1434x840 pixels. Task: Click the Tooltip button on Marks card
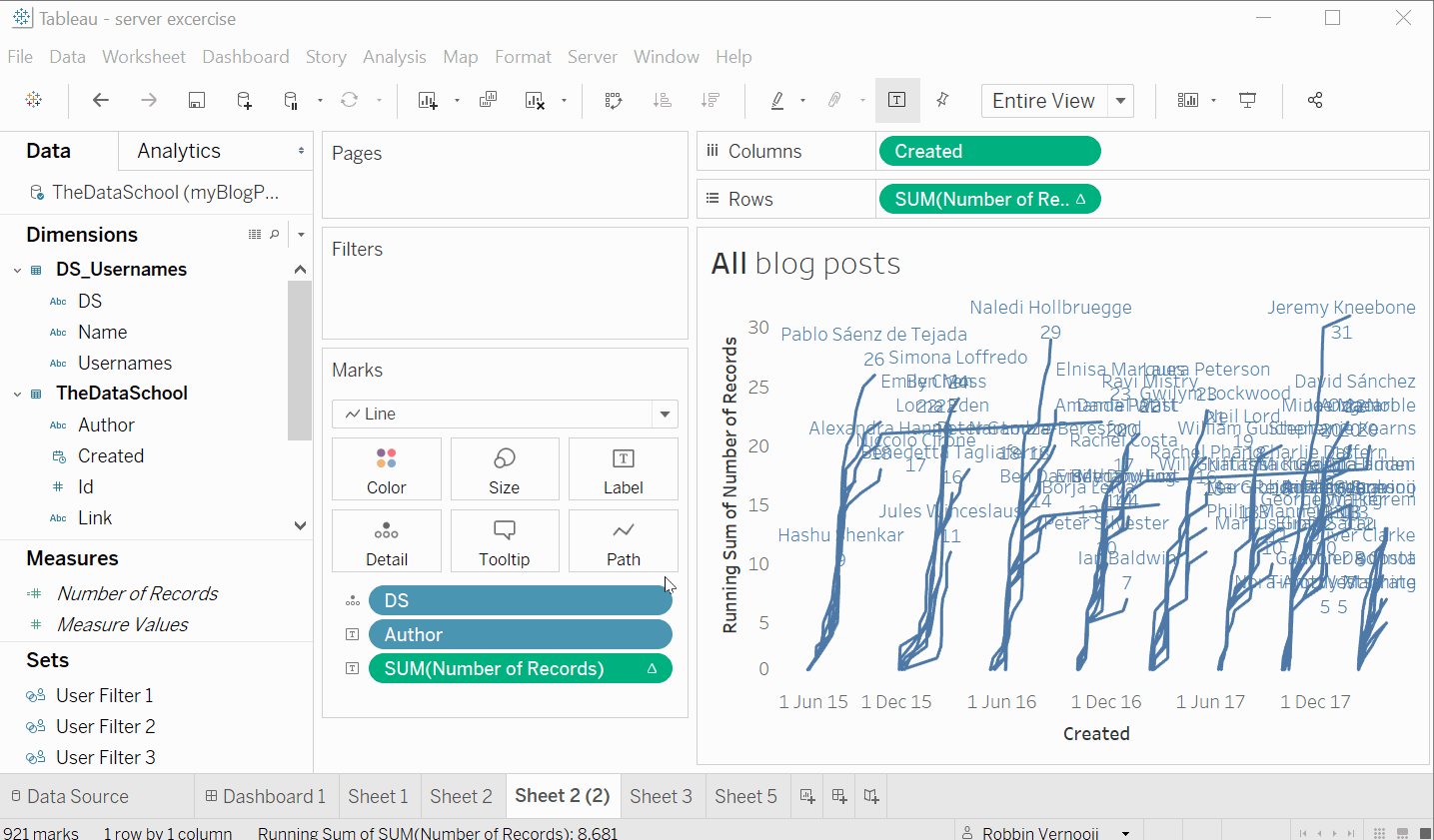tap(505, 540)
